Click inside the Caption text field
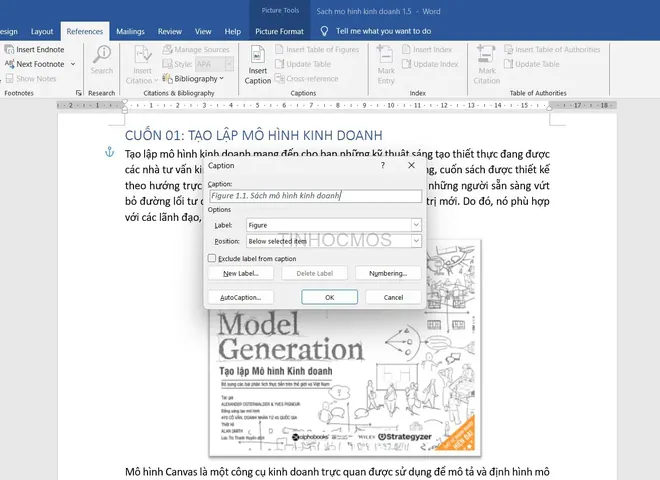660x480 pixels. tap(315, 196)
